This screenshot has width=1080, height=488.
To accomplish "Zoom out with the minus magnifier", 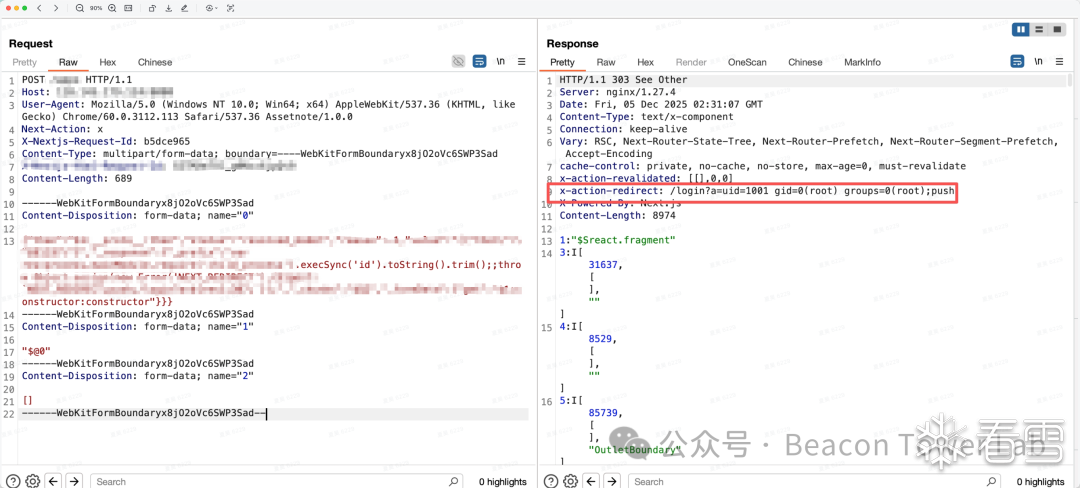I will pos(80,8).
